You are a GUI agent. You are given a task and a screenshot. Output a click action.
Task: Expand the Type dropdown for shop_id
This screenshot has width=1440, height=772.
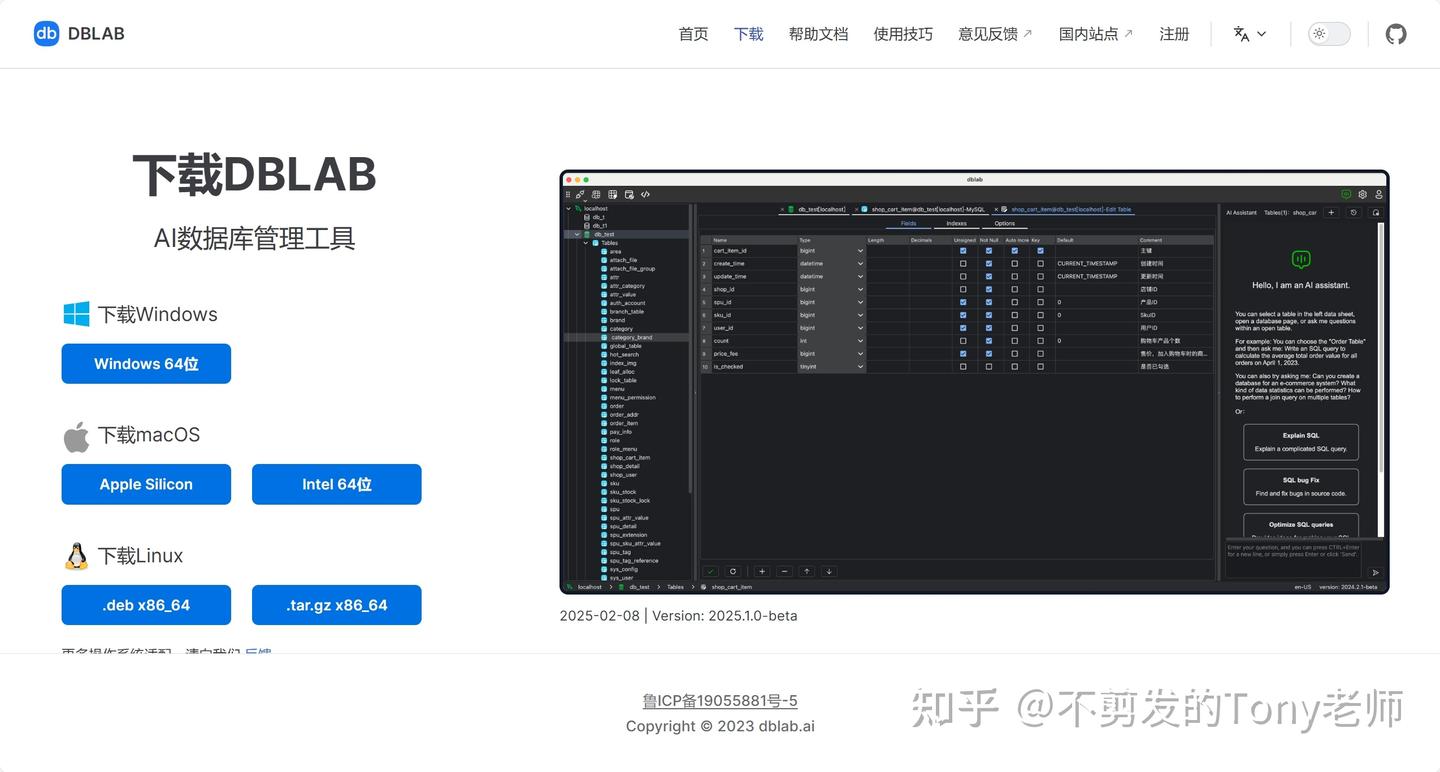[860, 289]
